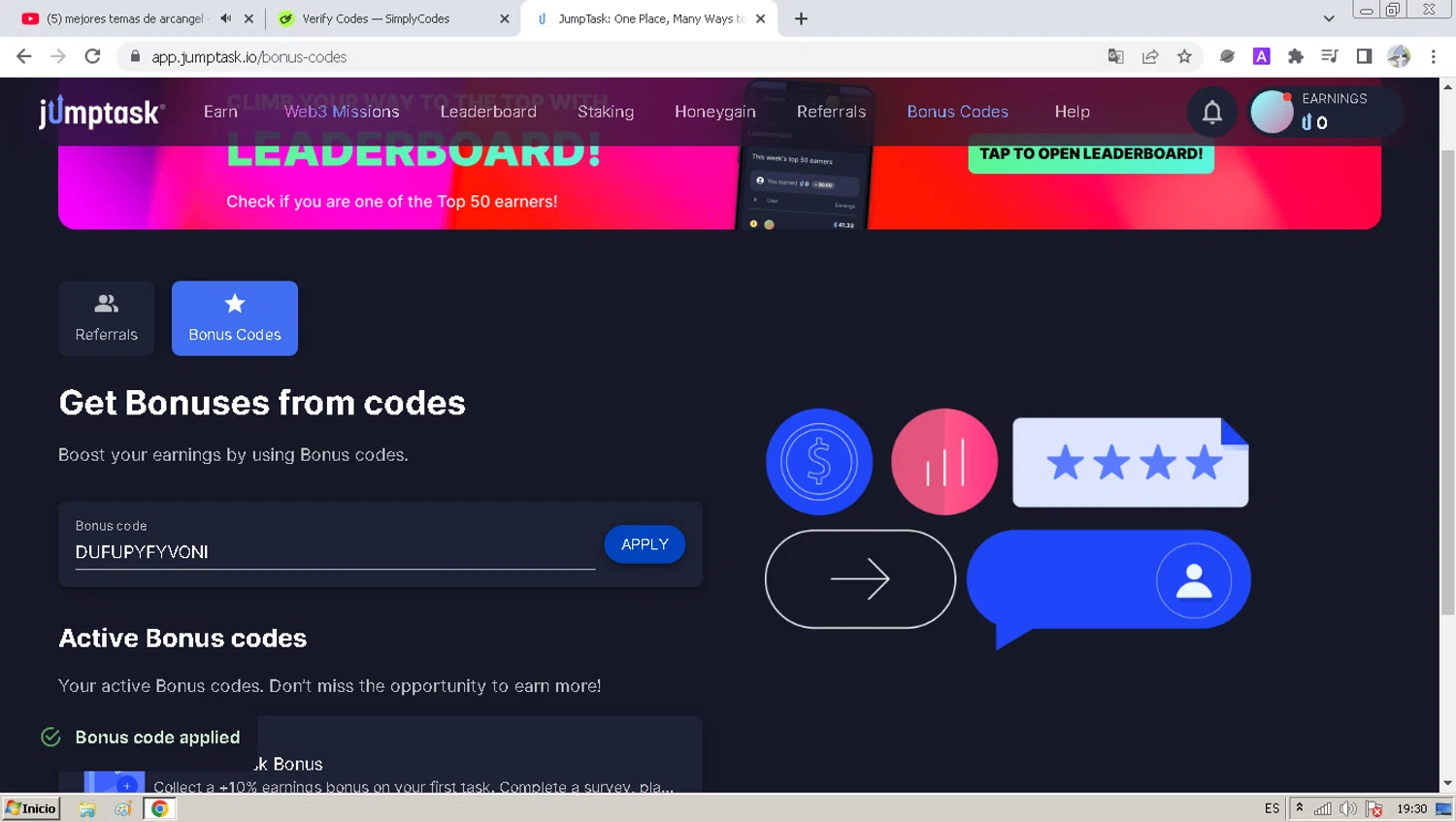This screenshot has height=822, width=1456.
Task: Translate this page icon
Action: (x=1116, y=56)
